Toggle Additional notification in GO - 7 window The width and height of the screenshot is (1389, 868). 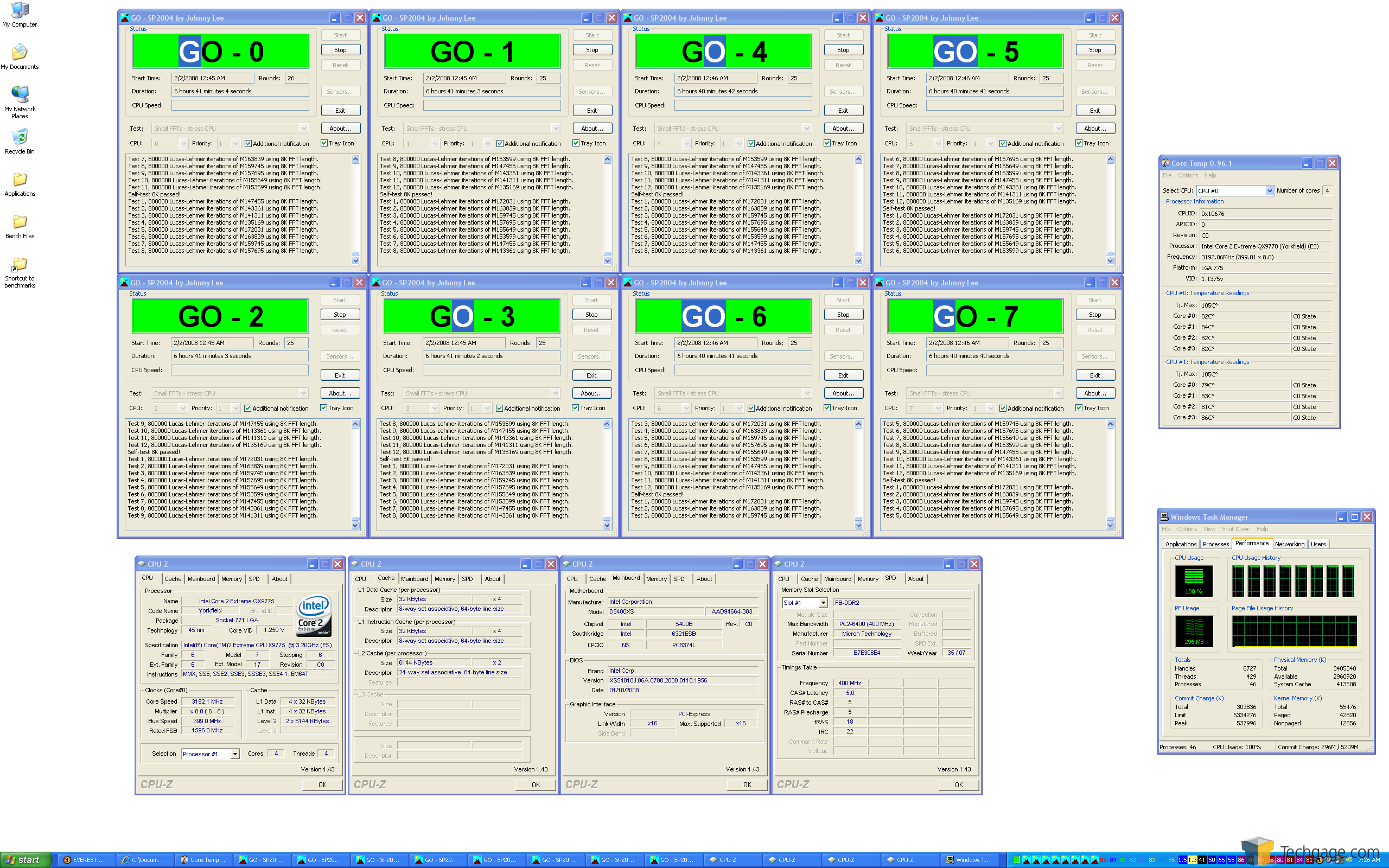point(1031,408)
